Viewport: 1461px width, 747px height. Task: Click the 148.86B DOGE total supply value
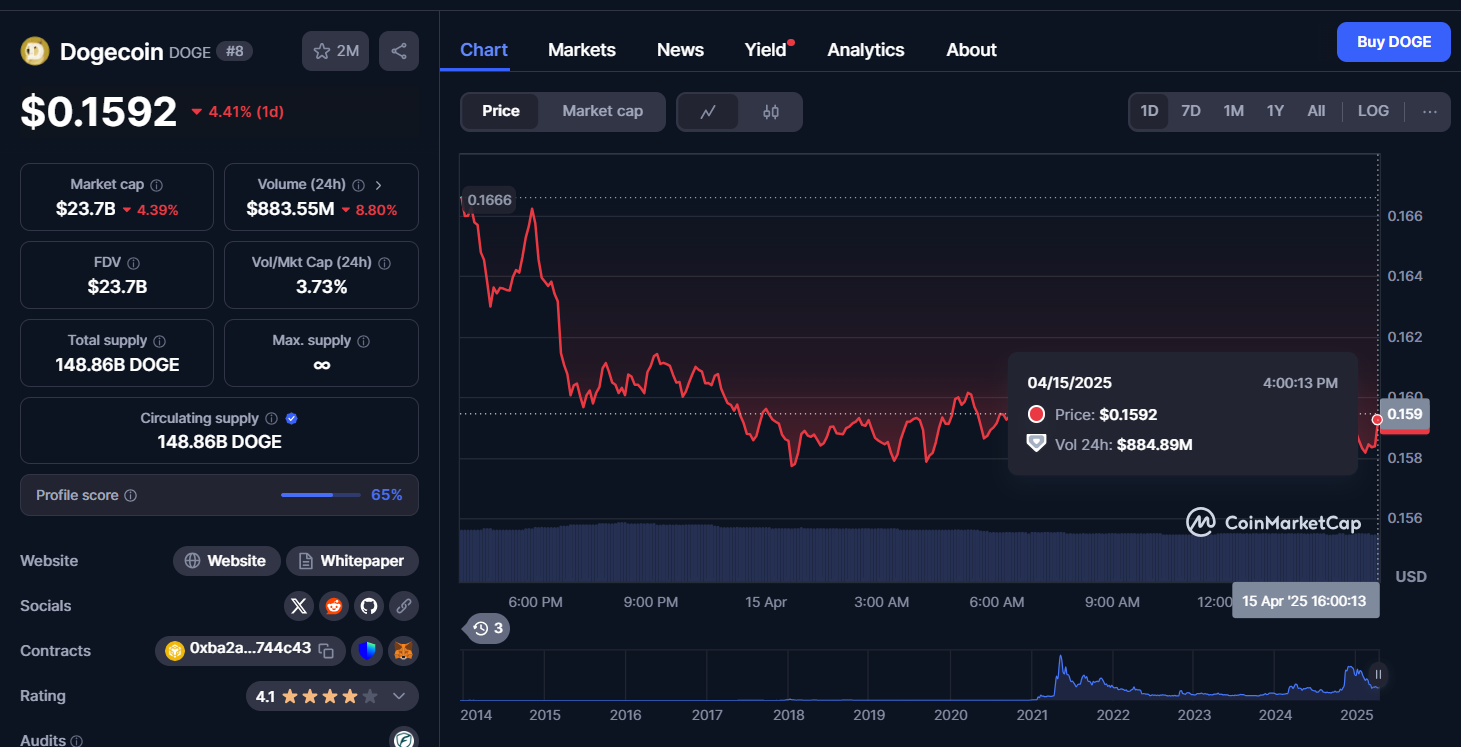pyautogui.click(x=117, y=365)
